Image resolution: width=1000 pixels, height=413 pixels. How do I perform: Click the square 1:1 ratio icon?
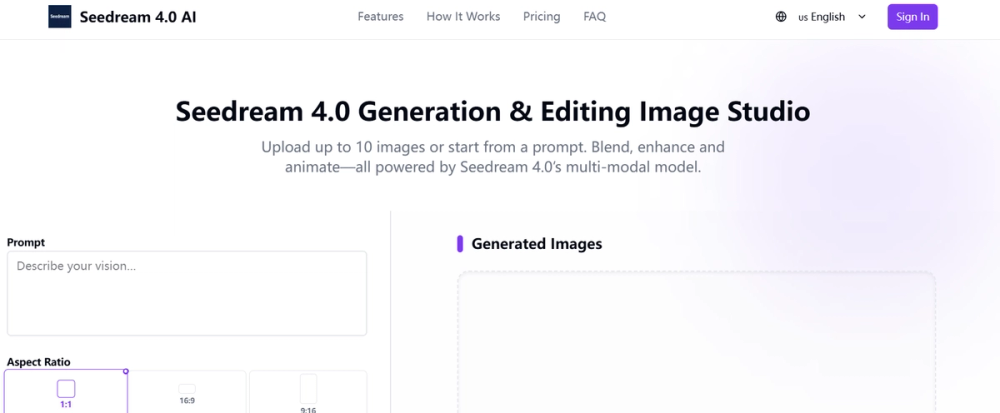tap(66, 388)
